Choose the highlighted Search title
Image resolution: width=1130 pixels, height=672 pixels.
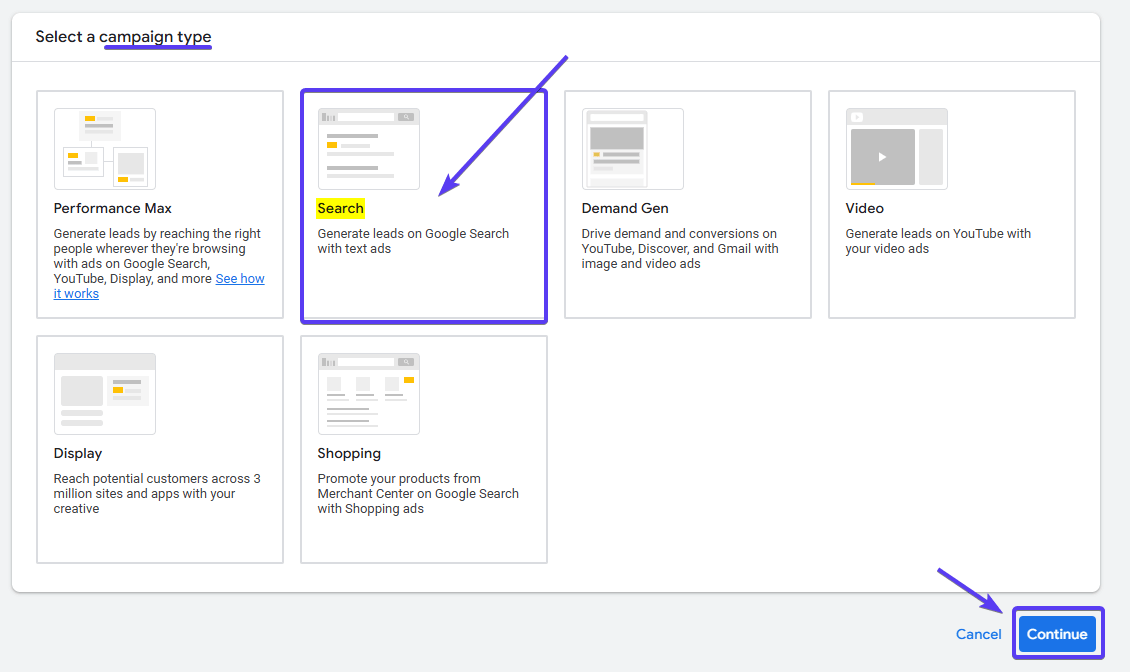pos(340,208)
